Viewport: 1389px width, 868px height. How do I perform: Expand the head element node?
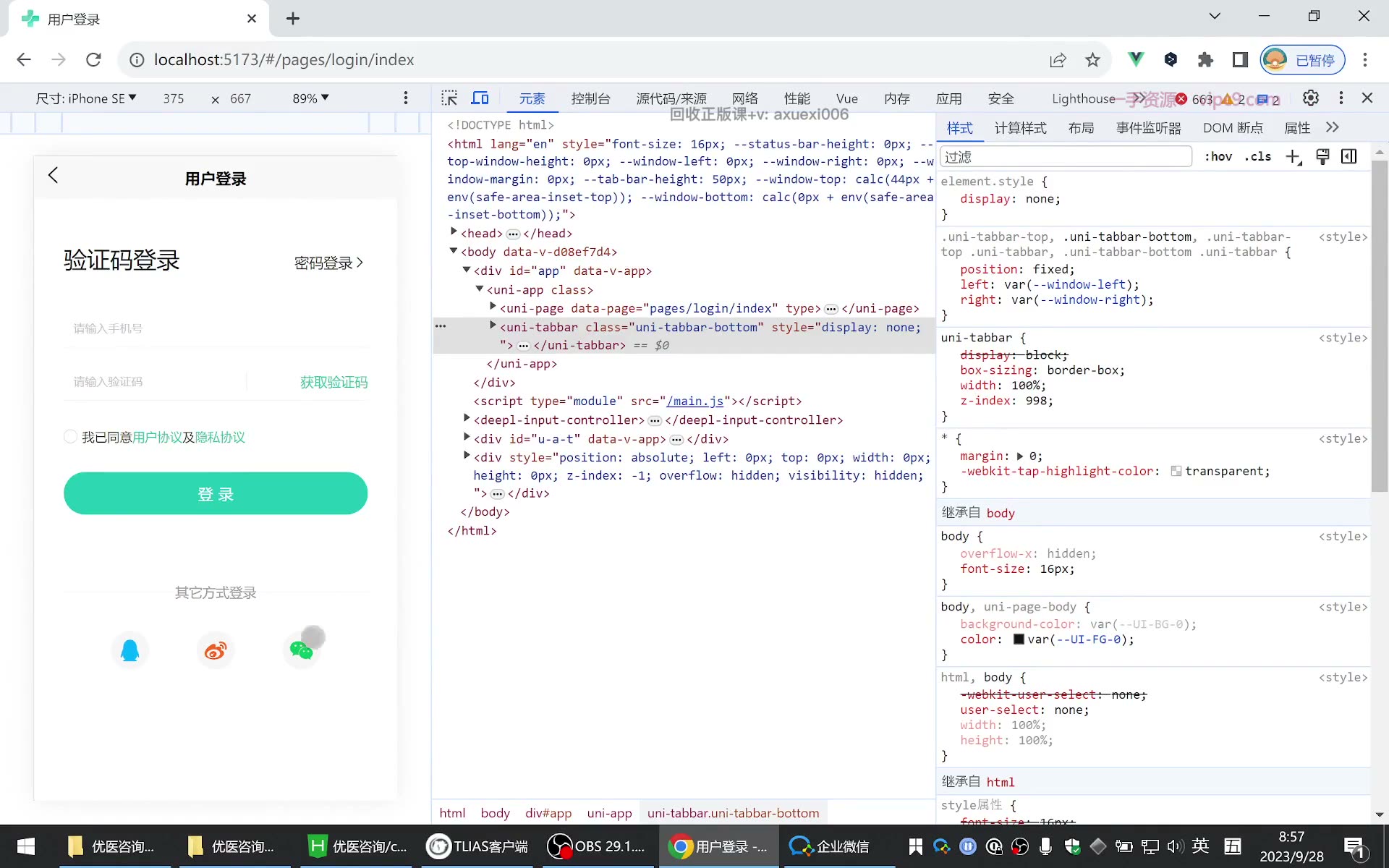click(x=454, y=232)
